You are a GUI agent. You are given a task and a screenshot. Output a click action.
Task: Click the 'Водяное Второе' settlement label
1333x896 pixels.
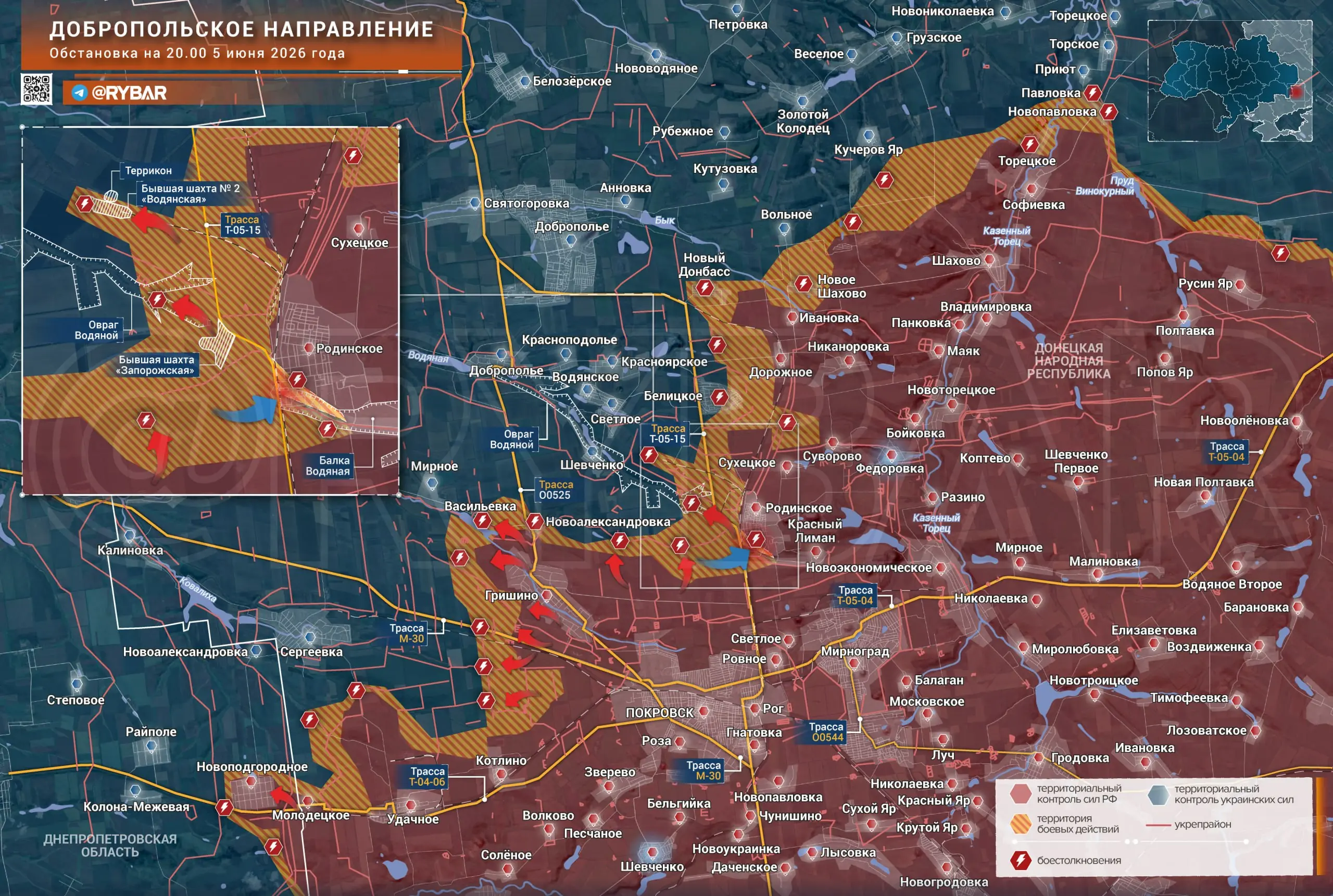click(1233, 584)
